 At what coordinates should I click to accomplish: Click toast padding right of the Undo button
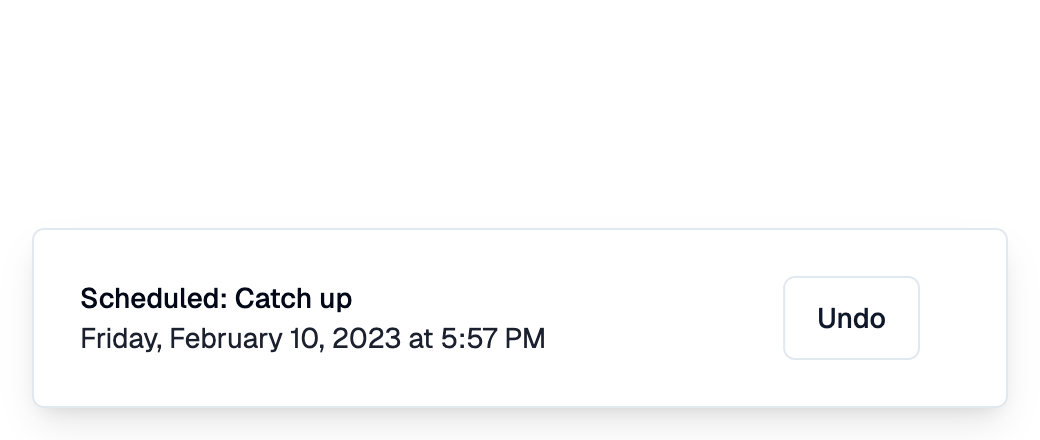pos(962,318)
